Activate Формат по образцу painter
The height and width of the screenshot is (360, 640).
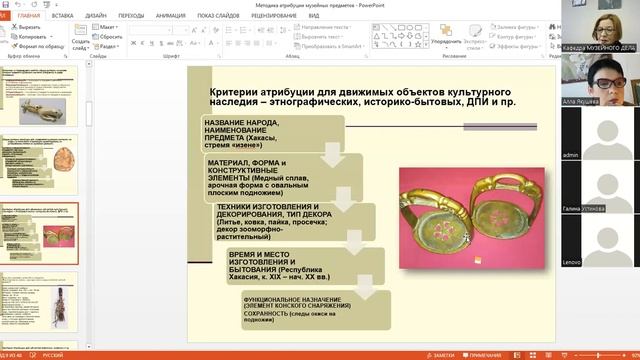[x=38, y=47]
